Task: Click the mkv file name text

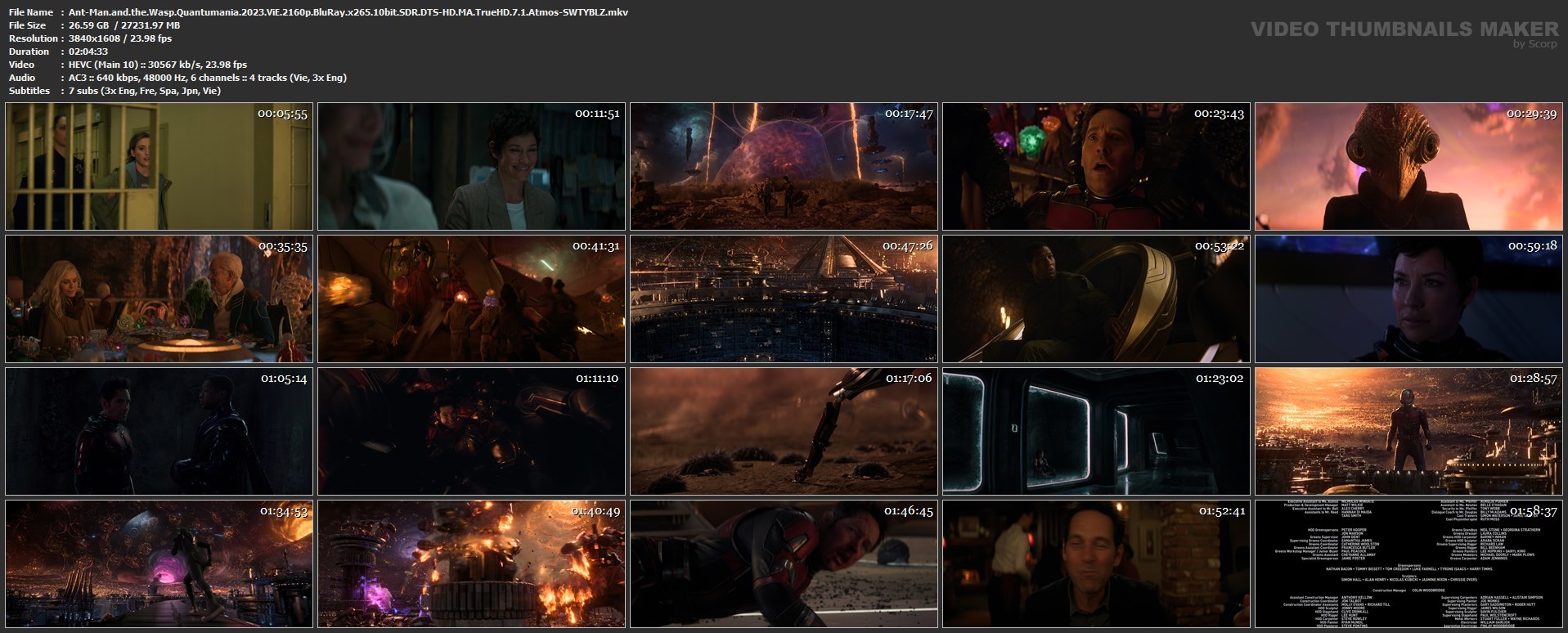Action: [x=348, y=12]
